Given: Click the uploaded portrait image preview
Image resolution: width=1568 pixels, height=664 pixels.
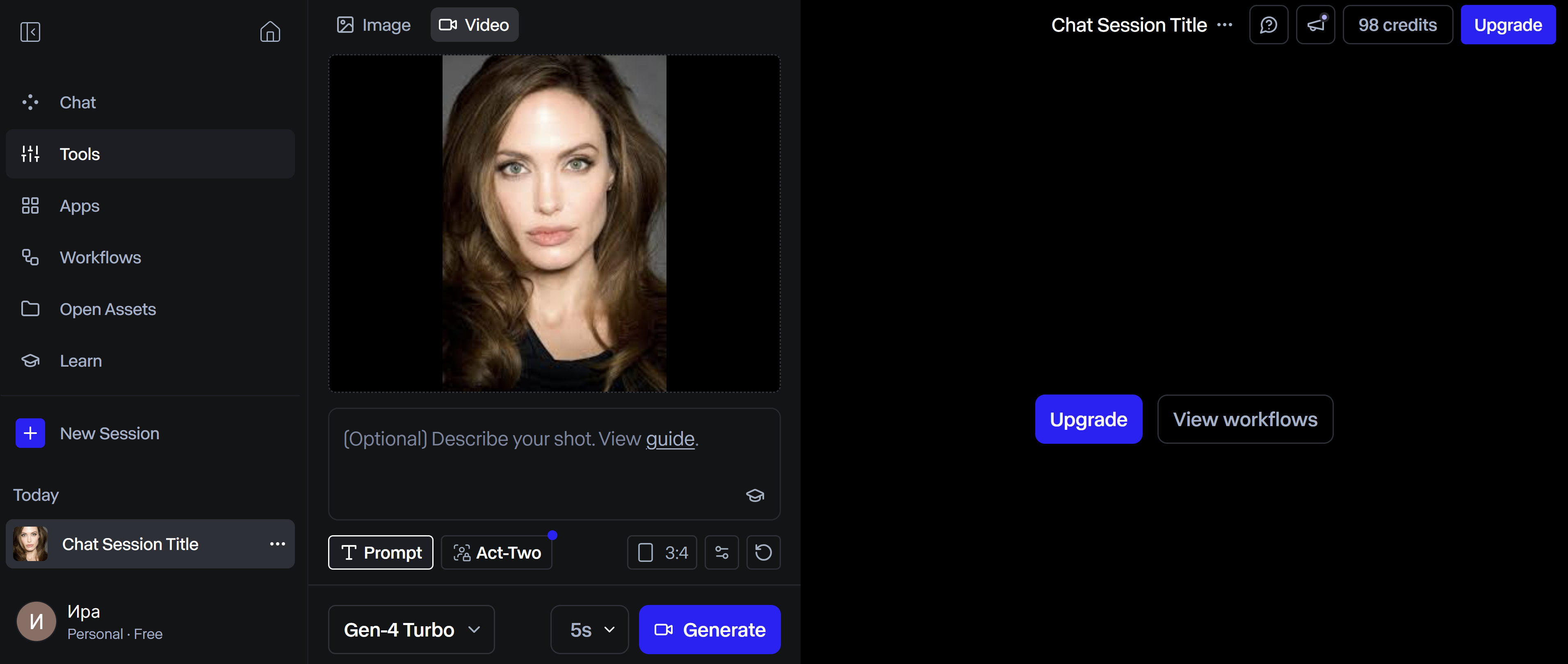Looking at the screenshot, I should click(554, 224).
